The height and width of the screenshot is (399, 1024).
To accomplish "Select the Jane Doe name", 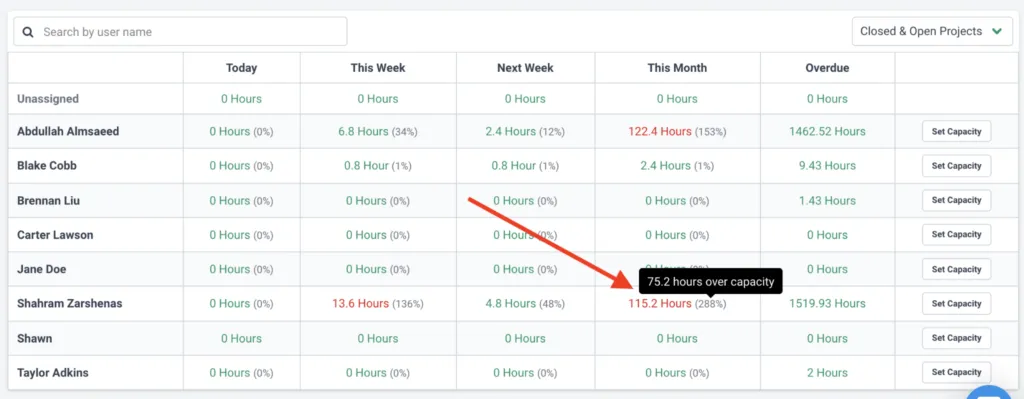I will click(41, 269).
